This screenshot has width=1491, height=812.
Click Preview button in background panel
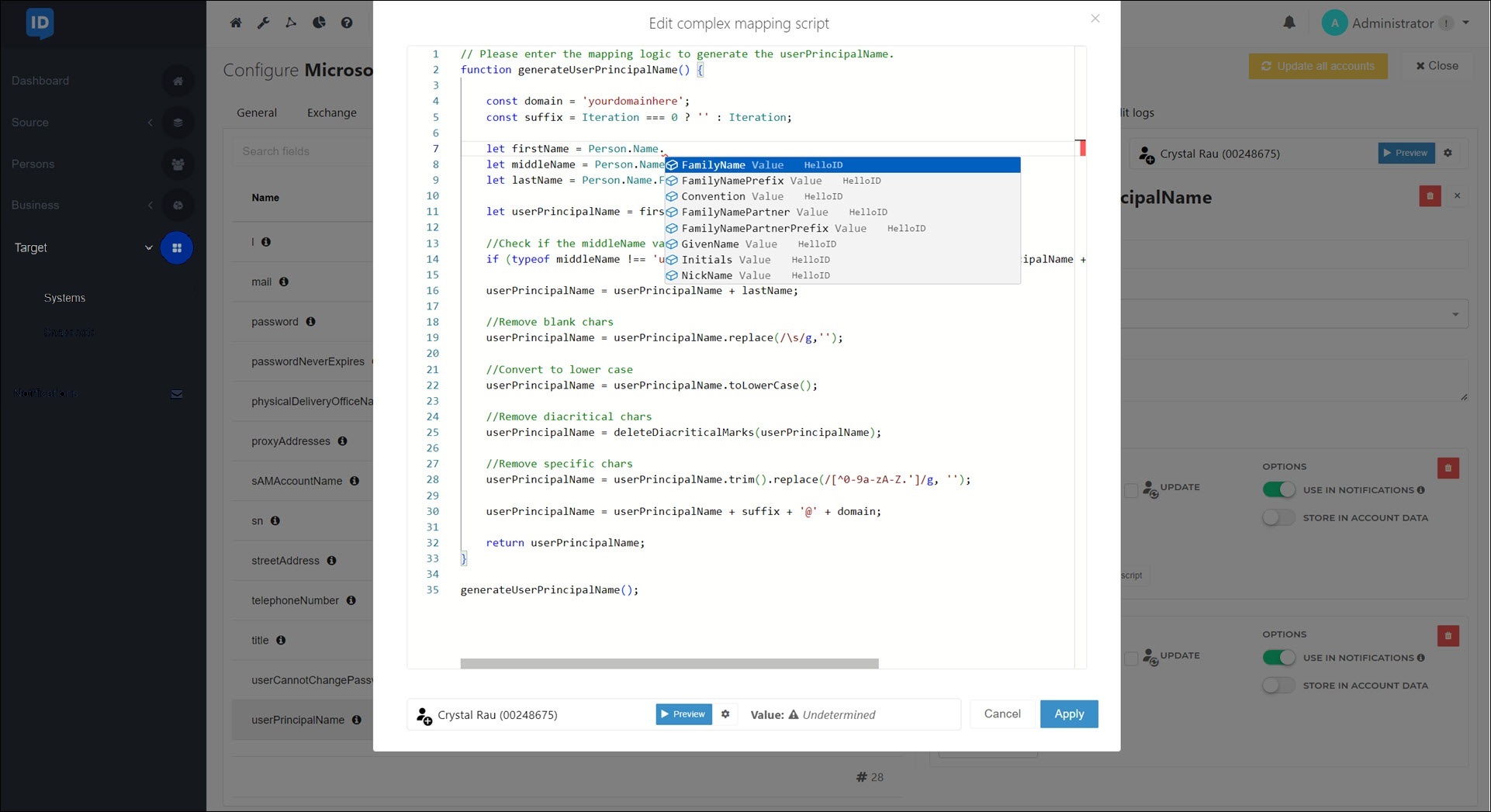tap(1406, 153)
